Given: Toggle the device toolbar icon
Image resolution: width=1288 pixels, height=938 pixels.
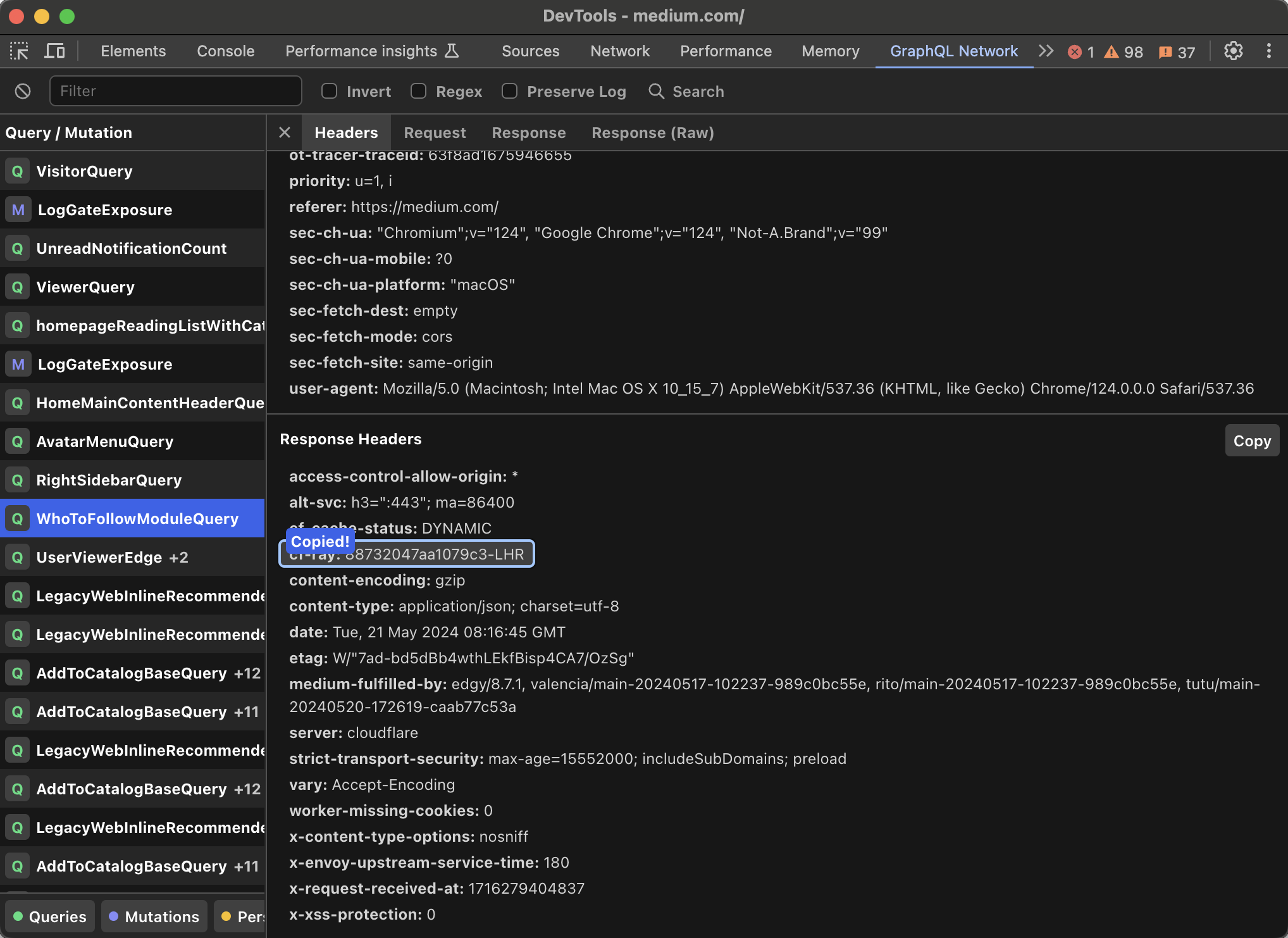Looking at the screenshot, I should [x=55, y=51].
